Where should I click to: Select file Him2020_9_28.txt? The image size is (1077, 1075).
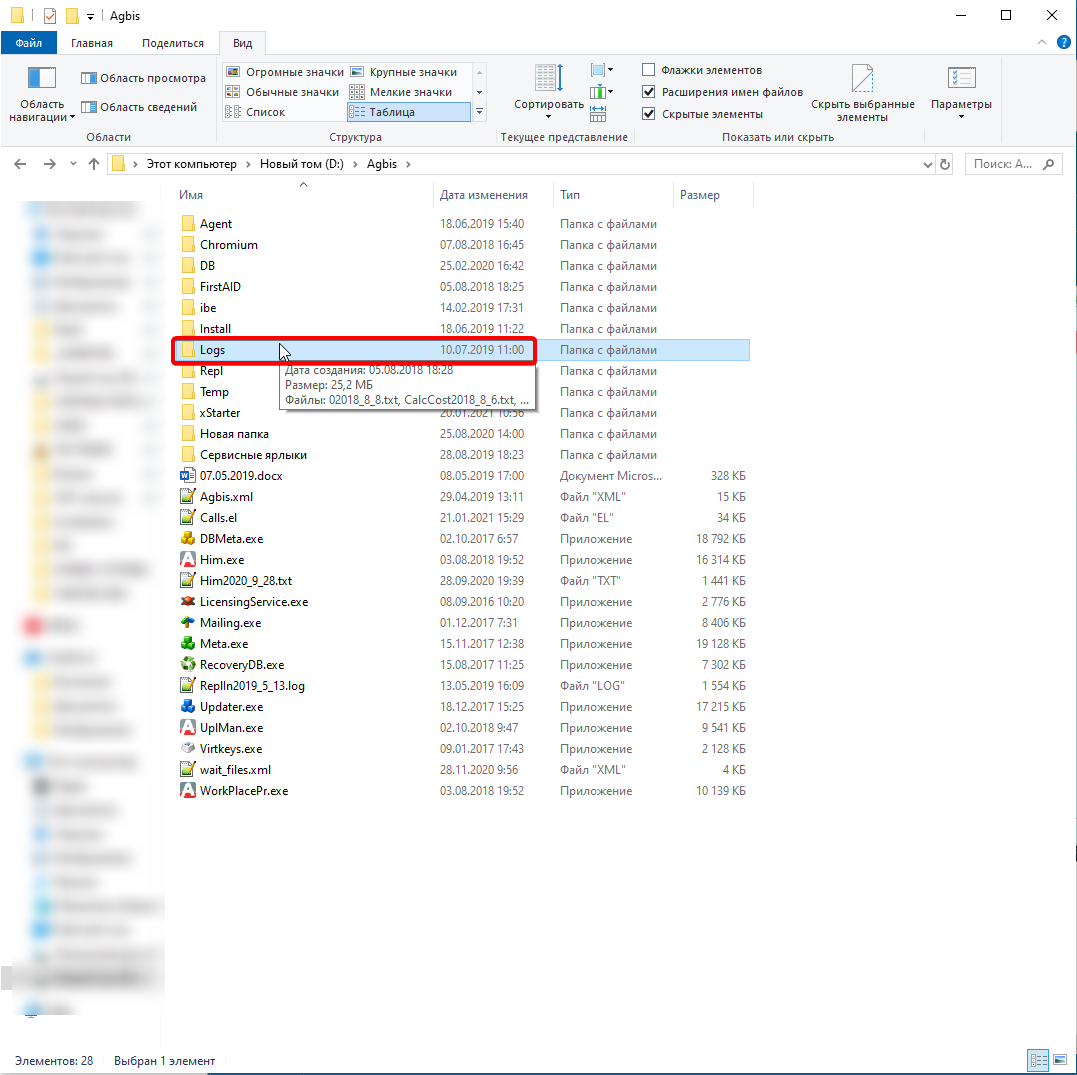click(246, 580)
